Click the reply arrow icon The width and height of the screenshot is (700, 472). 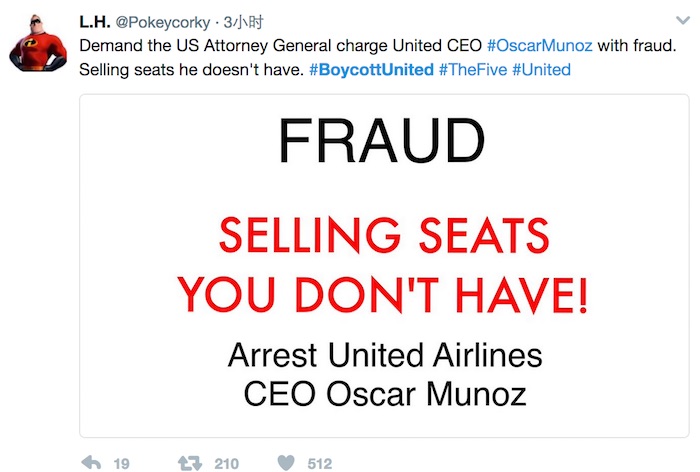tap(88, 464)
